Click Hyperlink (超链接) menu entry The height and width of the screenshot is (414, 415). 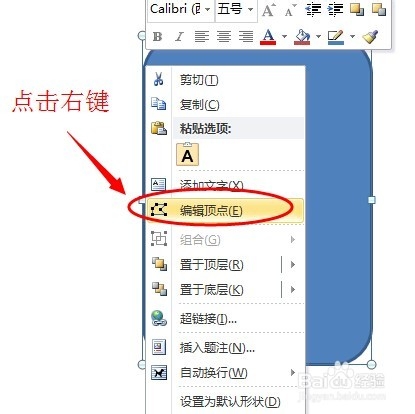click(225, 319)
